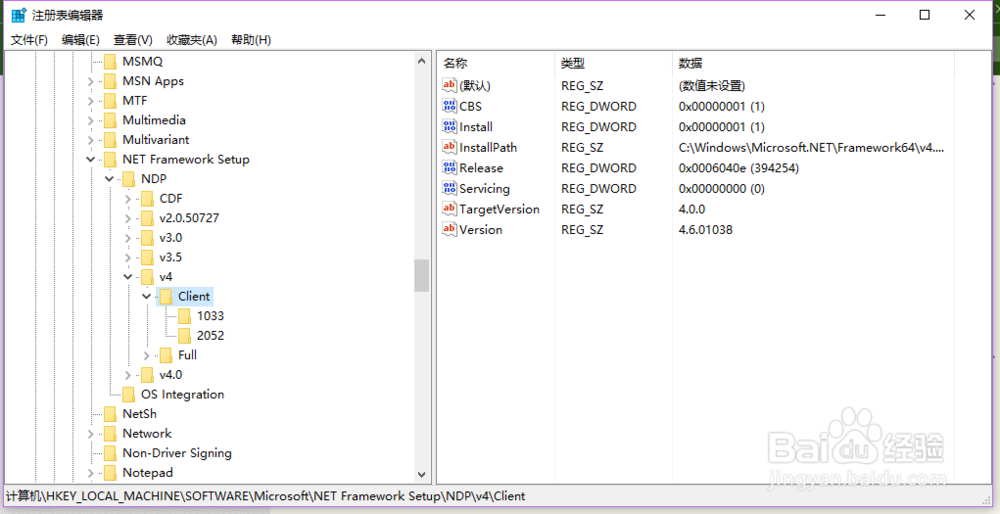Collapse the NET Framework Setup key
1000x514 pixels.
(x=91, y=159)
